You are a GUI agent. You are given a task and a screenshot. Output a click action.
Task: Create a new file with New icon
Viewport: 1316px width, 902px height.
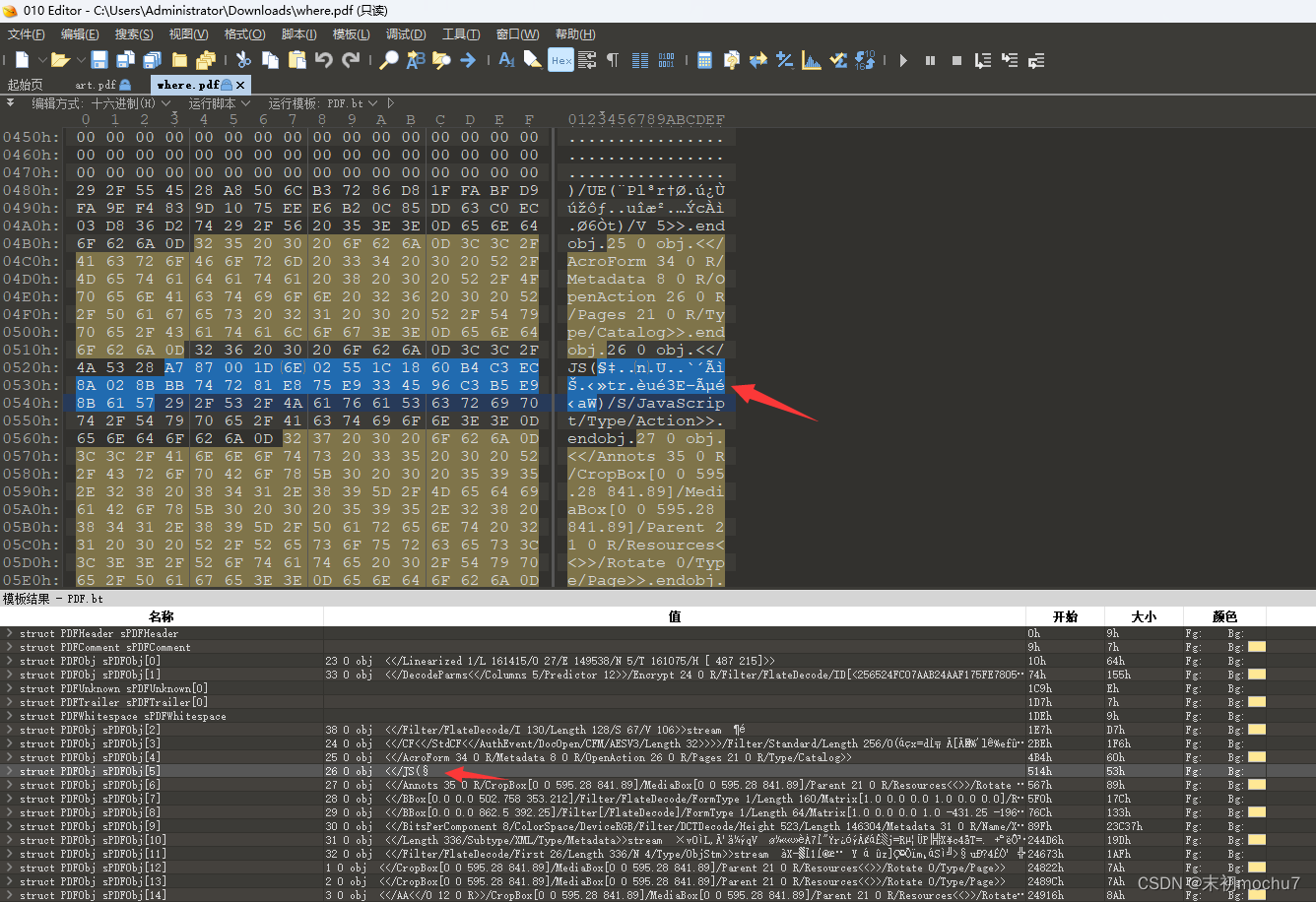pos(22,60)
